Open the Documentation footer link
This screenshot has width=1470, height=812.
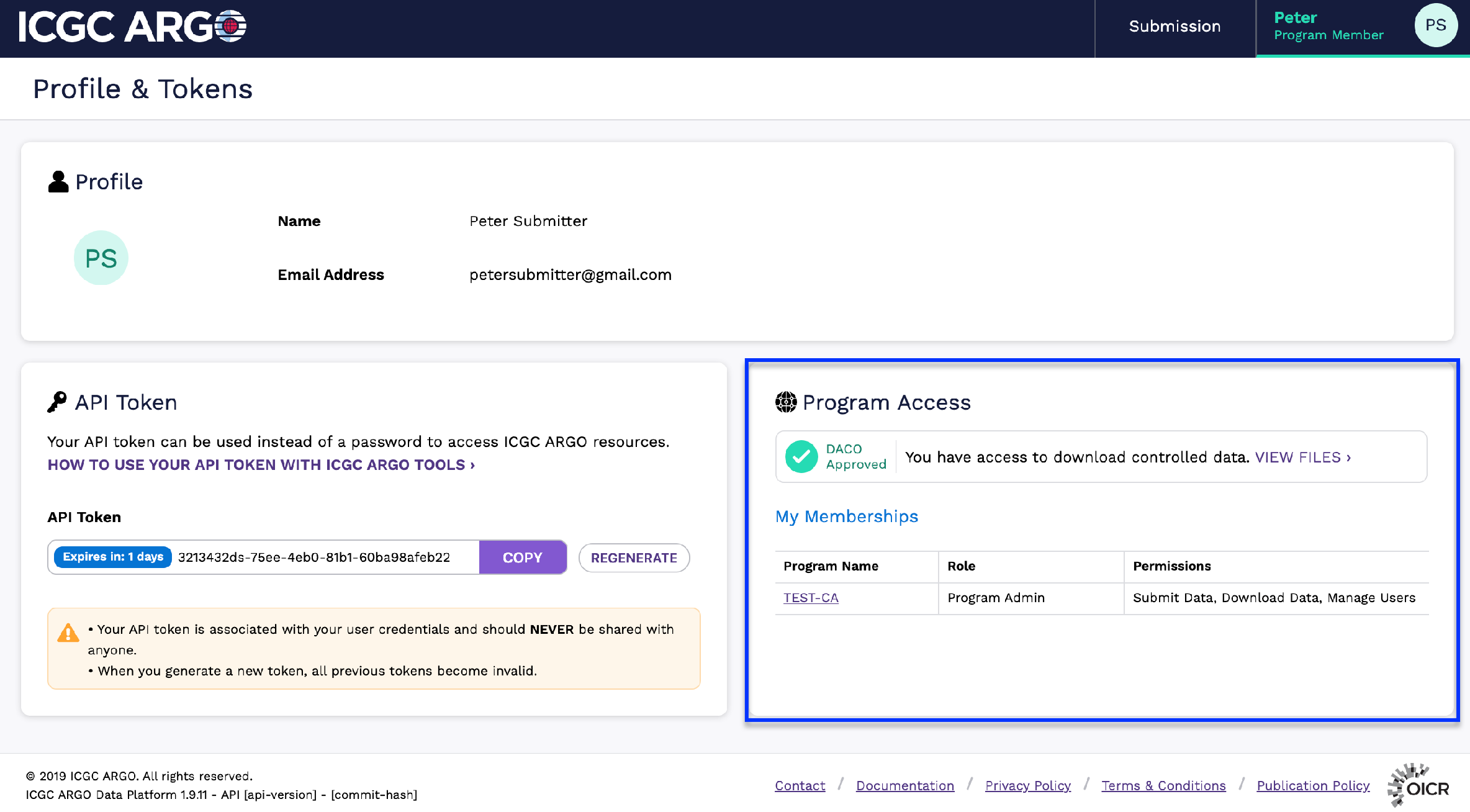pos(905,786)
